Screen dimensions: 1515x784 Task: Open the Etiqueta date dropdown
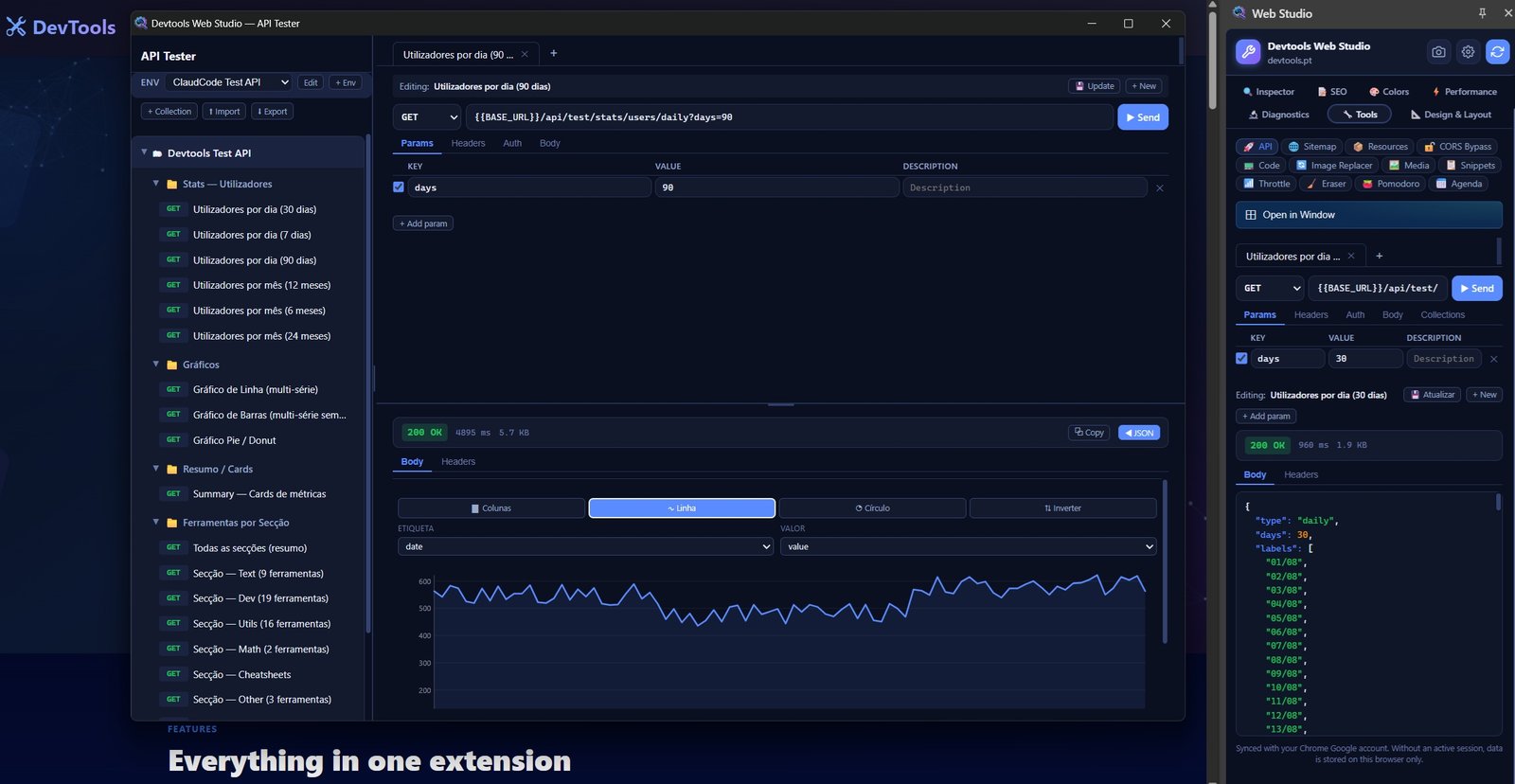(x=585, y=546)
